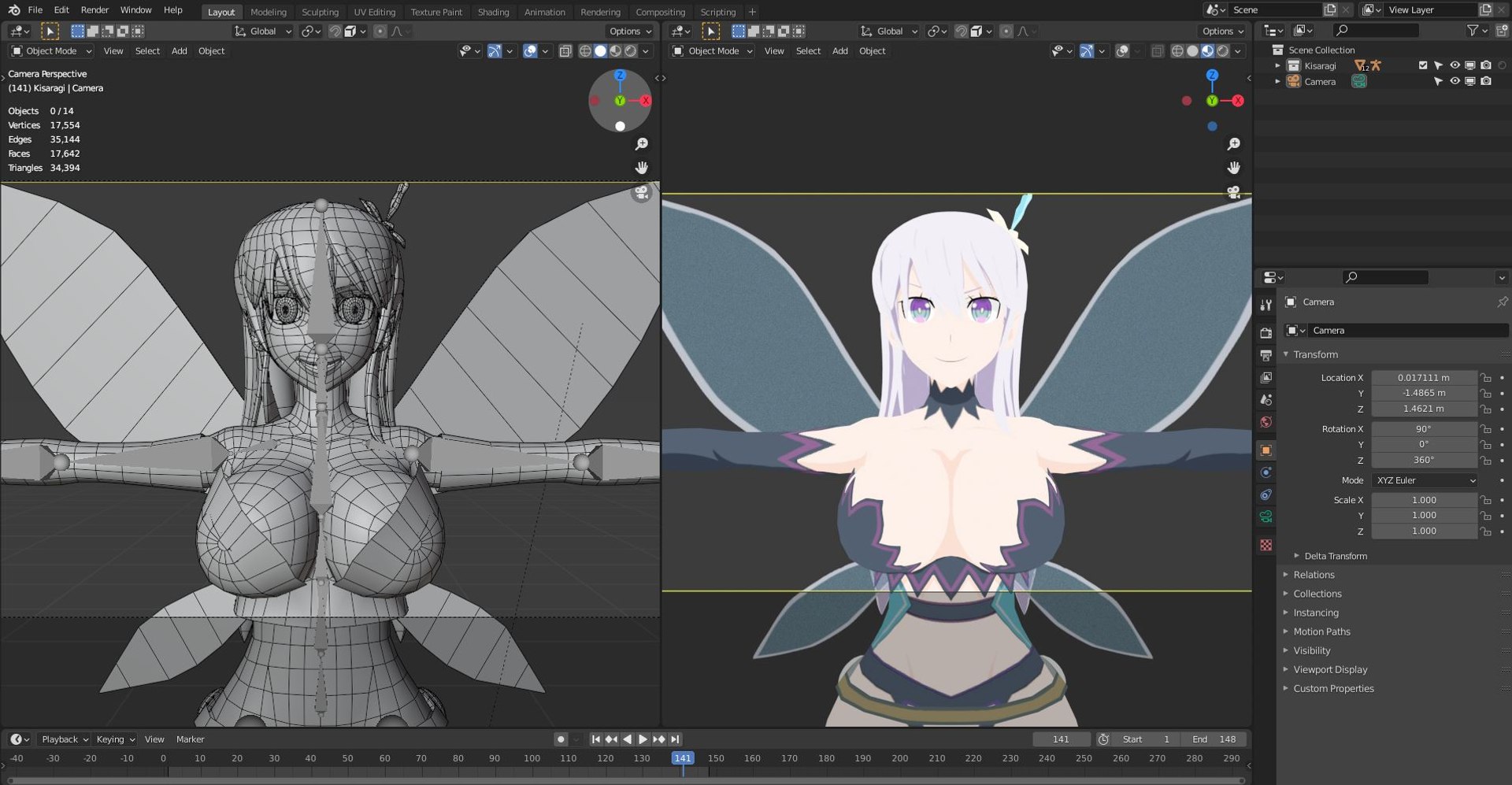This screenshot has height=785, width=1512.
Task: Open Add menu in right viewport
Action: pyautogui.click(x=839, y=51)
